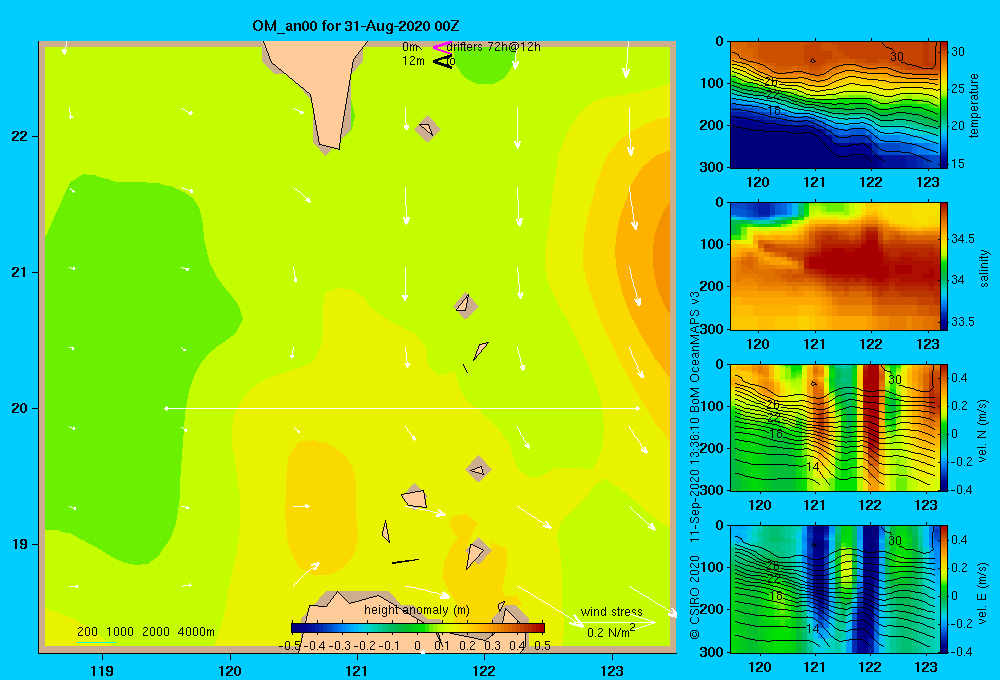Viewport: 1000px width, 680px height.
Task: Click the black 12m drifter arrow symbol
Action: (x=443, y=62)
